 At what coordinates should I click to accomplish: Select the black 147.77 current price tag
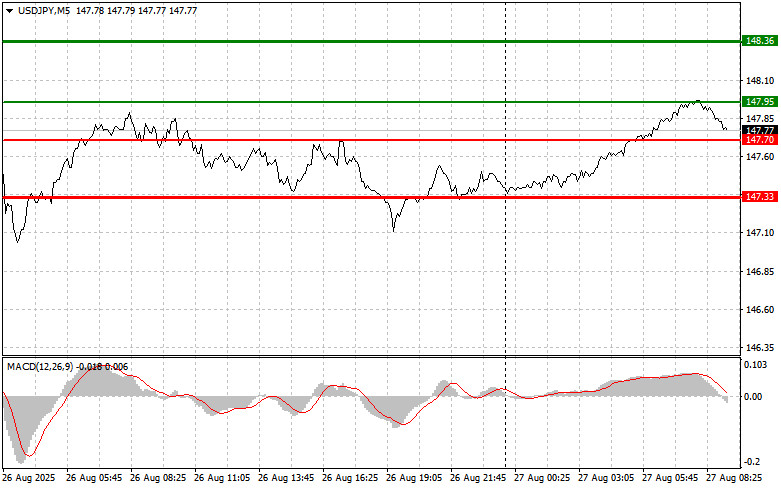(760, 130)
